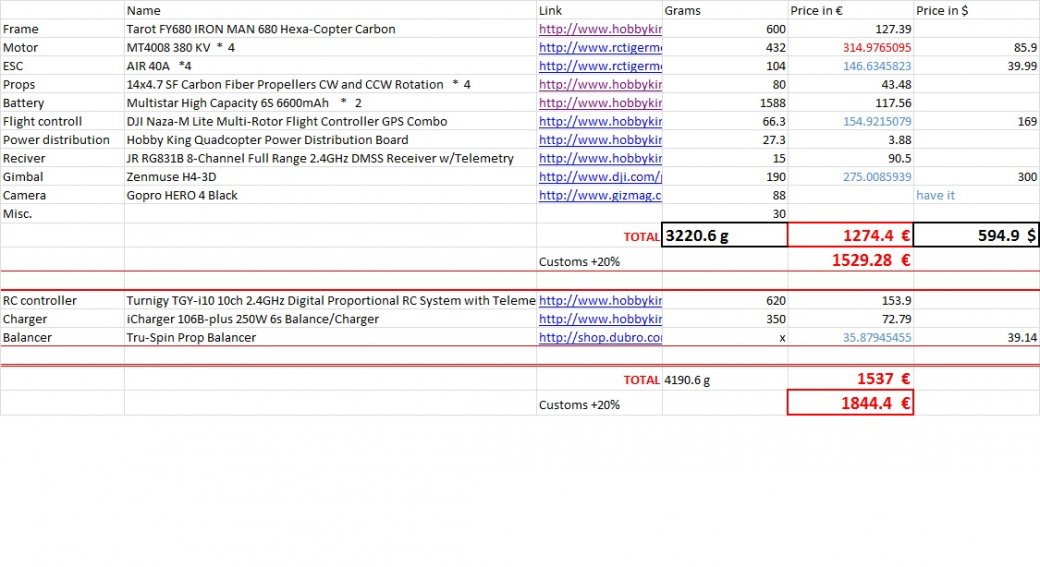Click the '1529.28 €' customs total cell
Viewport: 1040px width, 567px height.
point(850,260)
